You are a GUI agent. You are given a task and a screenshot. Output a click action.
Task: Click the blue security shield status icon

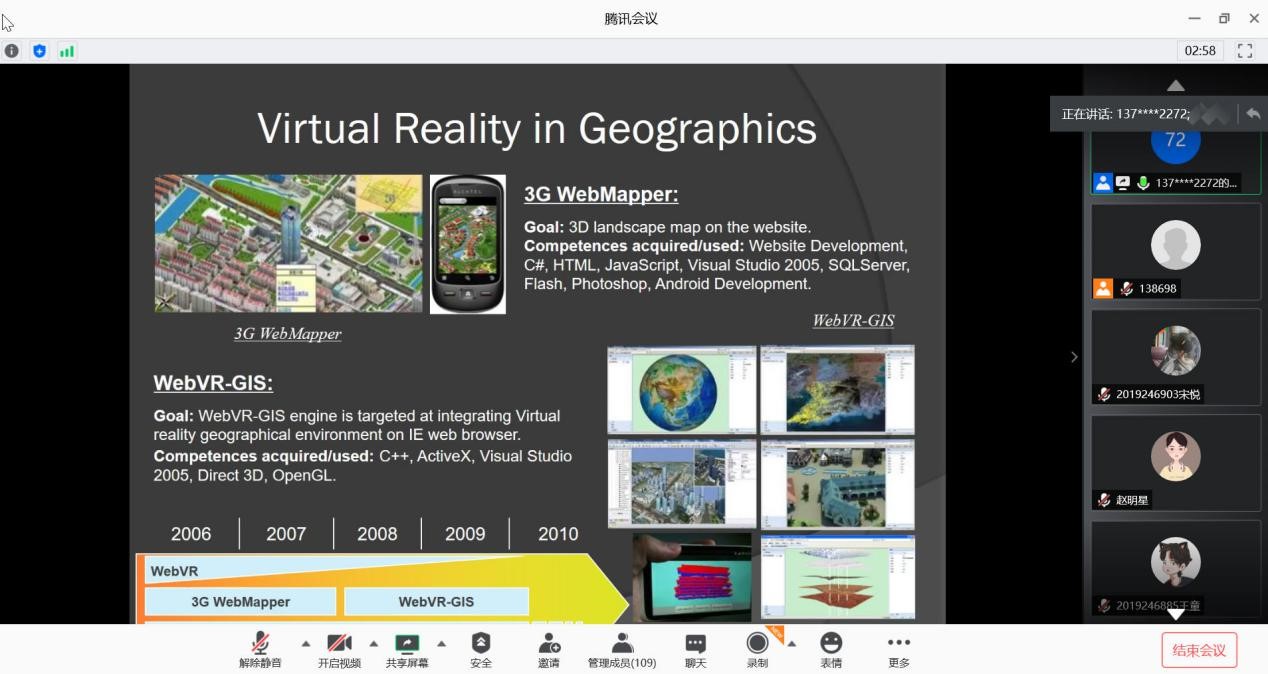coord(40,51)
